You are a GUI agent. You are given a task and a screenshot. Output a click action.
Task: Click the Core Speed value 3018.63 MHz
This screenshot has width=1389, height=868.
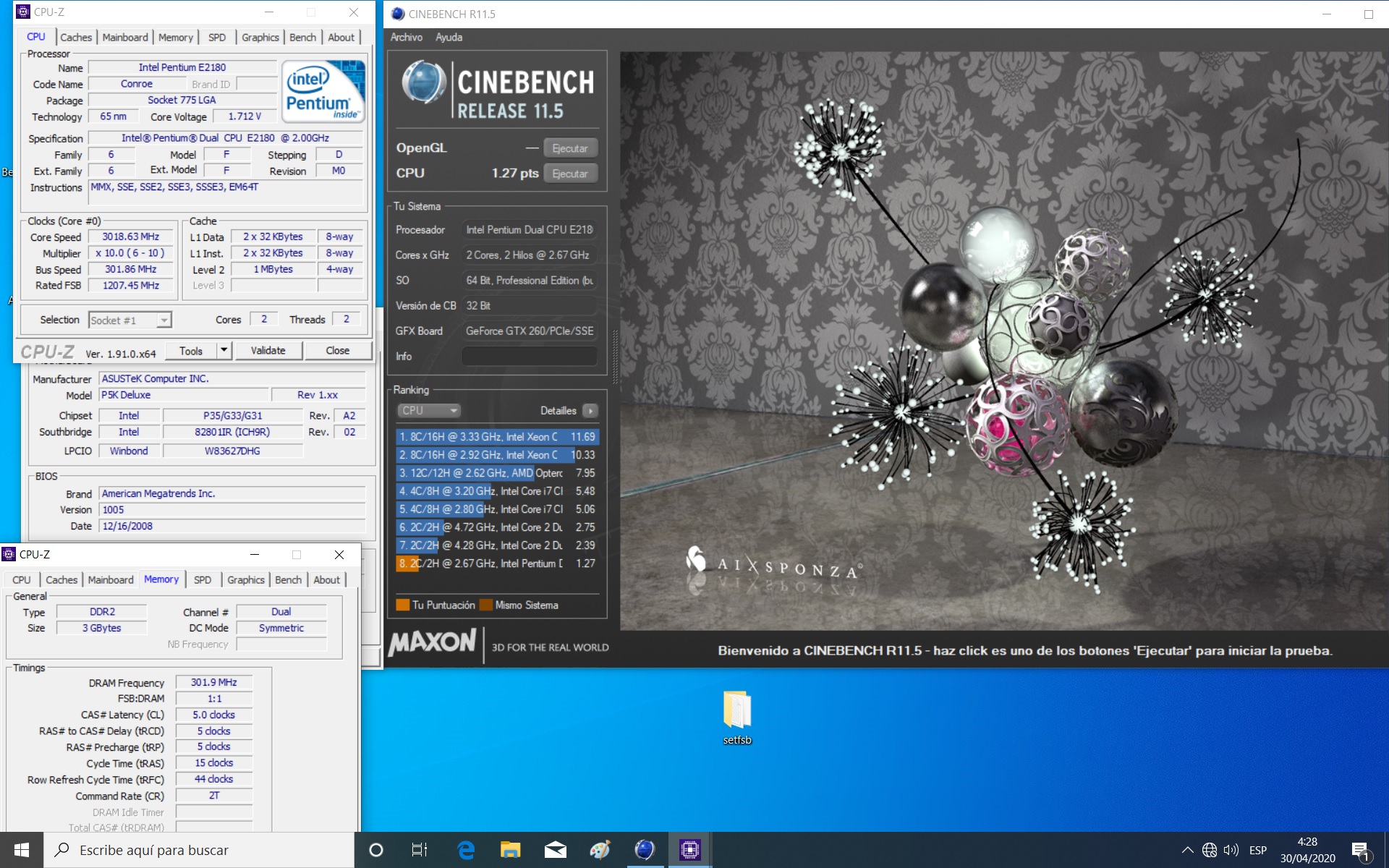tap(131, 237)
